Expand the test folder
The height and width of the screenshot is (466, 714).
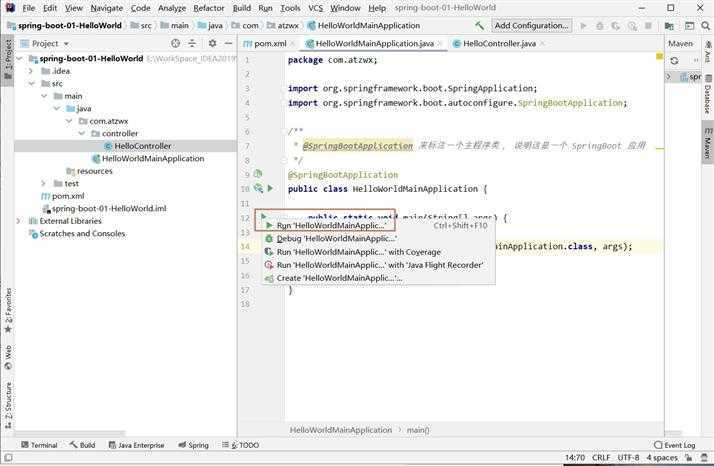click(44, 183)
